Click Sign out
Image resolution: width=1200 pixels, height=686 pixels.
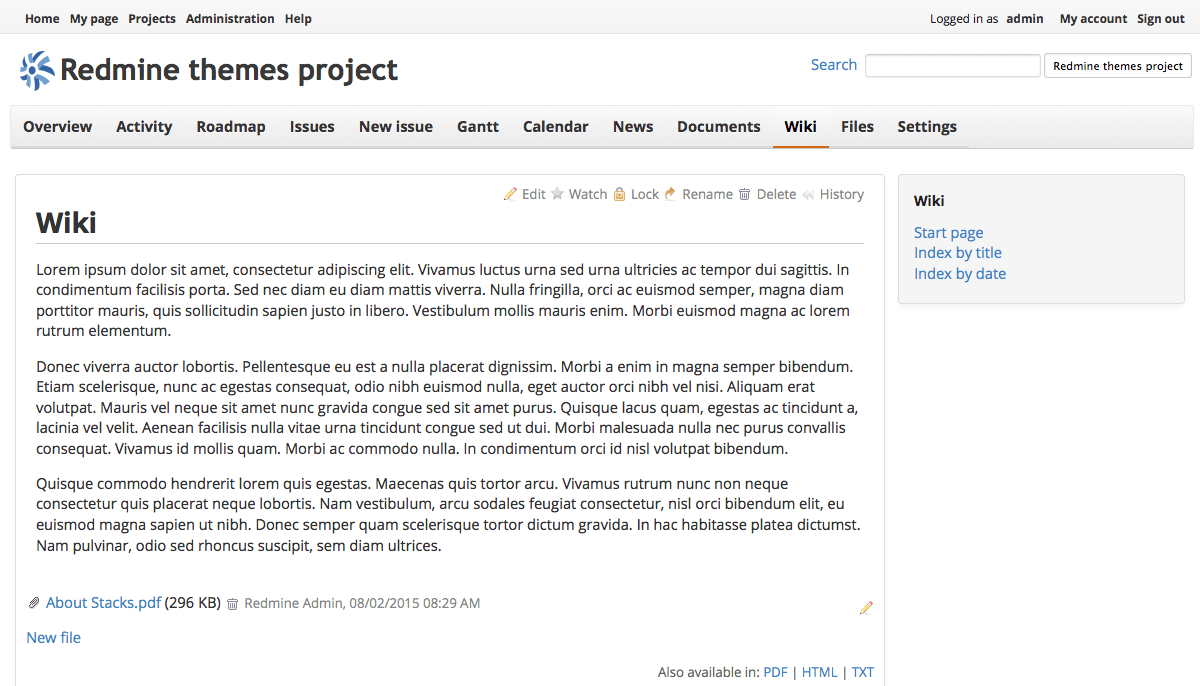pos(1161,19)
